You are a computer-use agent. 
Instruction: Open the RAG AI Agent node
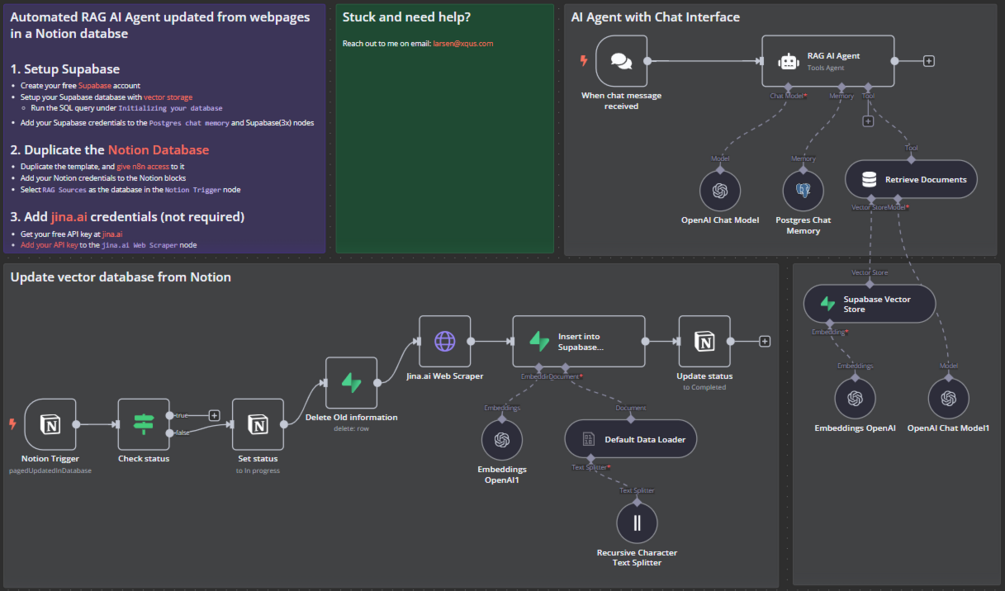pyautogui.click(x=827, y=61)
